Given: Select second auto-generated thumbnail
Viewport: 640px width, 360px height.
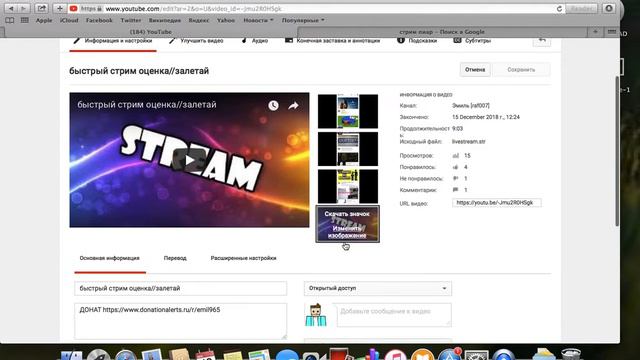Looking at the screenshot, I should tap(348, 149).
